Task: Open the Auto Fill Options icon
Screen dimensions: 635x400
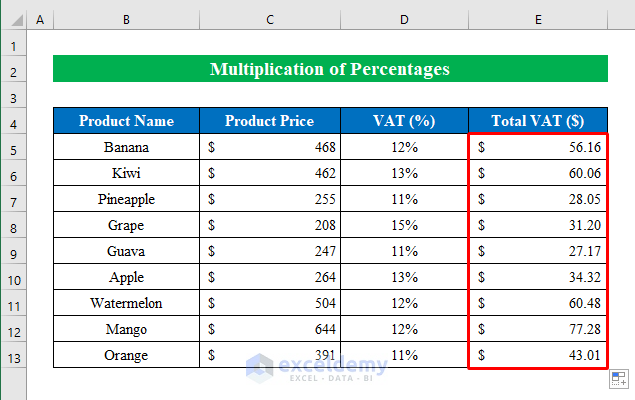Action: click(619, 379)
